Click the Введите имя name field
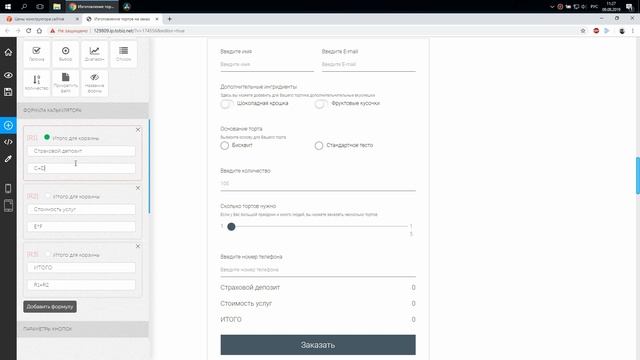 pyautogui.click(x=267, y=64)
